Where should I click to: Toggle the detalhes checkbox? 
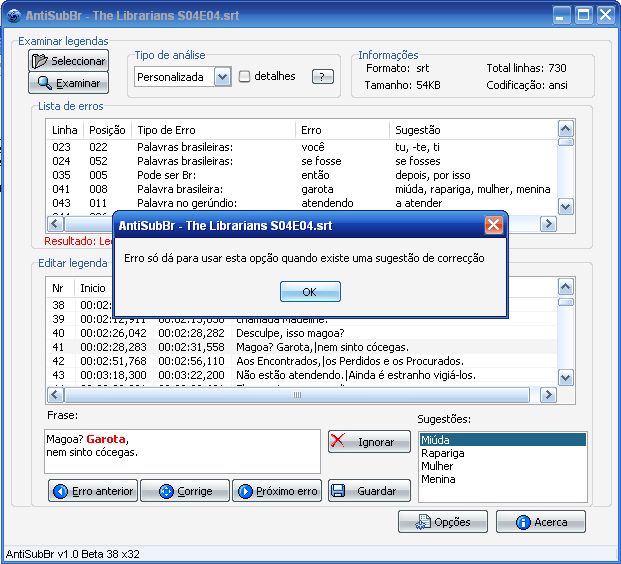pos(244,76)
